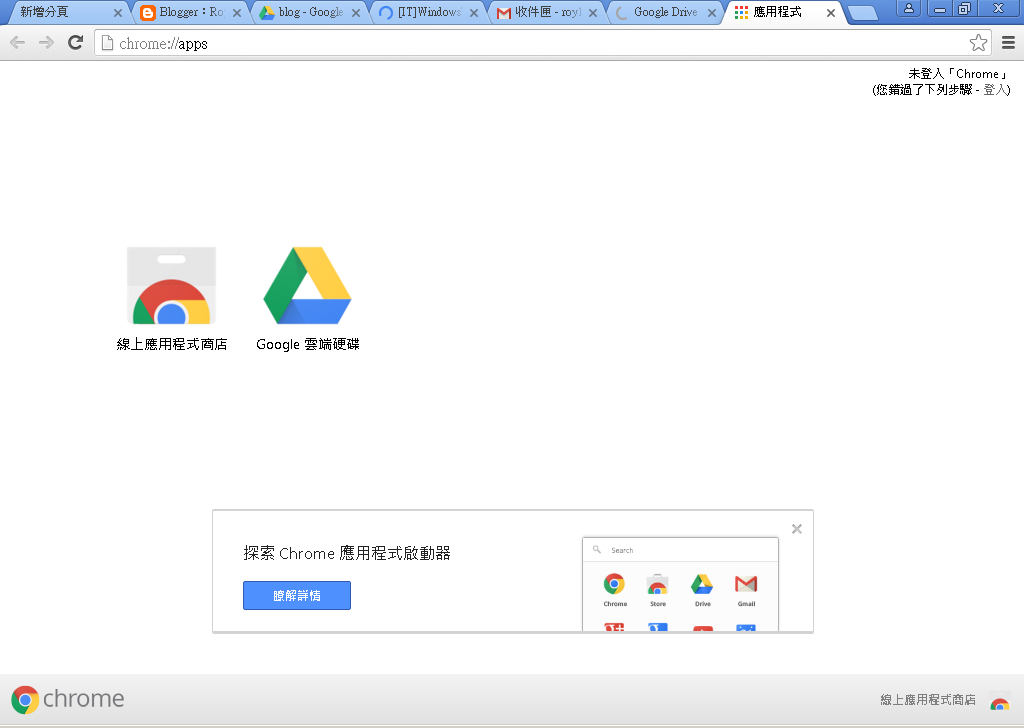Screen dimensions: 1024x728
Task: Go back with the back arrow
Action: tap(18, 43)
